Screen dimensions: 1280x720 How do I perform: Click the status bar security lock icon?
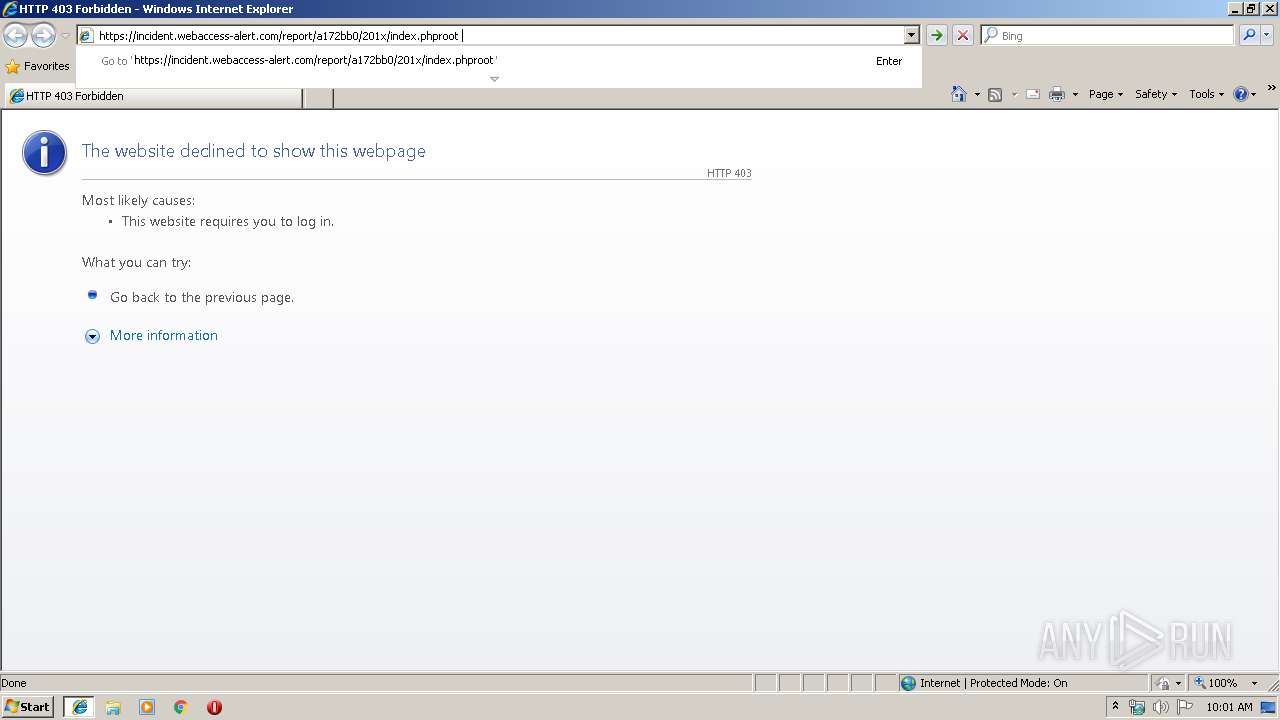click(x=1163, y=683)
